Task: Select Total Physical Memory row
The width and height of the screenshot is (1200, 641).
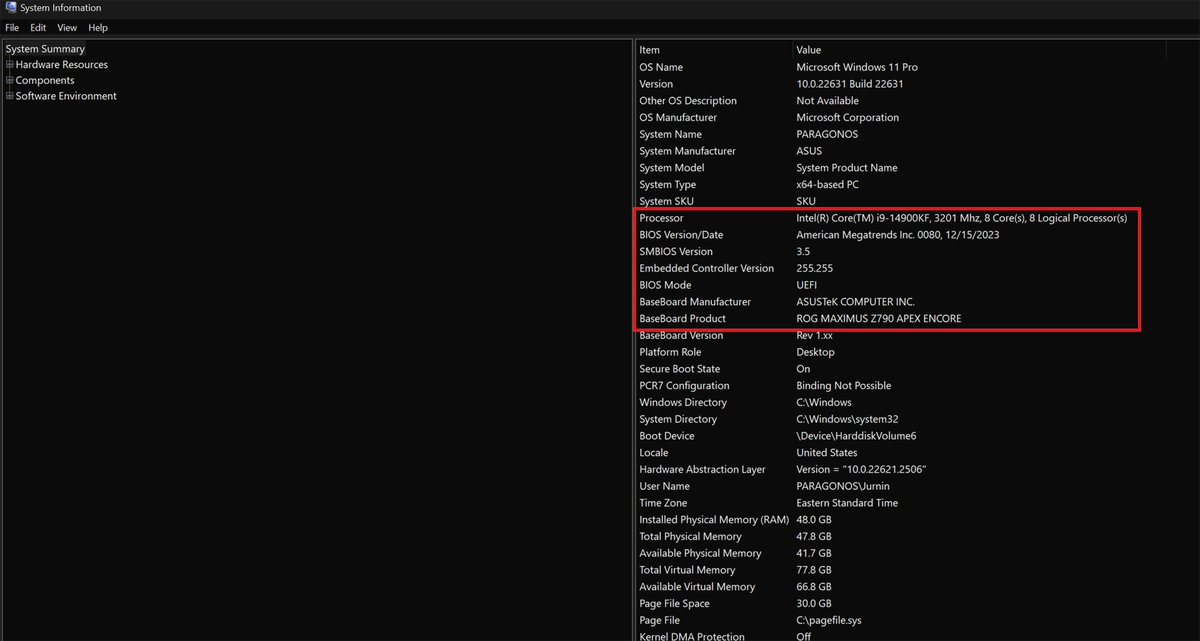Action: [690, 537]
